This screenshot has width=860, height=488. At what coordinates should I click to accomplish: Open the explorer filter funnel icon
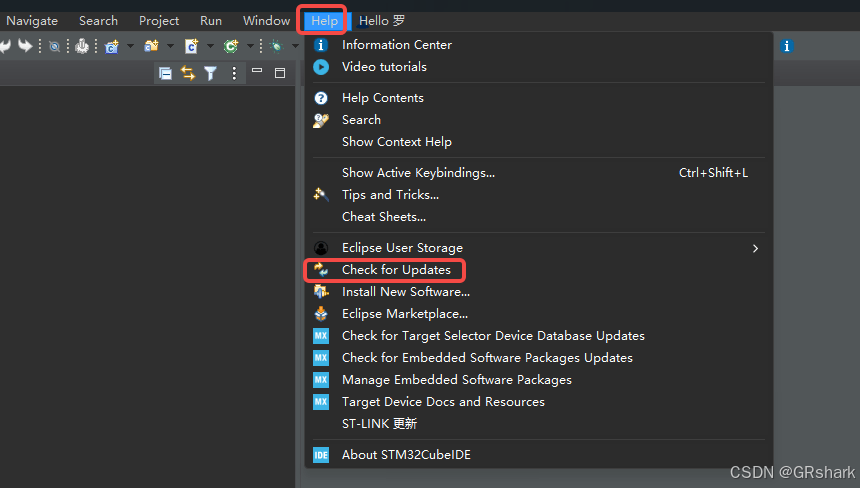point(211,73)
